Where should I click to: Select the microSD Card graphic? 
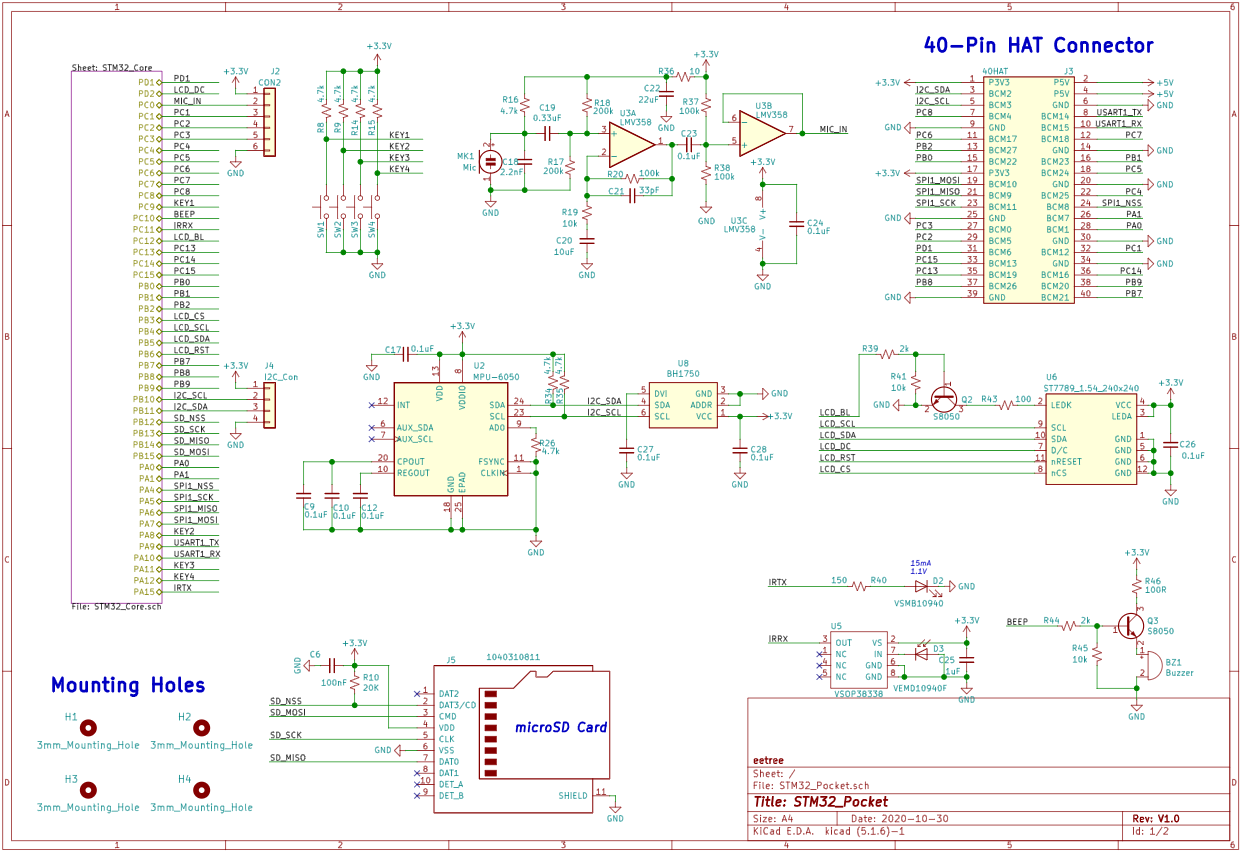pyautogui.click(x=545, y=725)
